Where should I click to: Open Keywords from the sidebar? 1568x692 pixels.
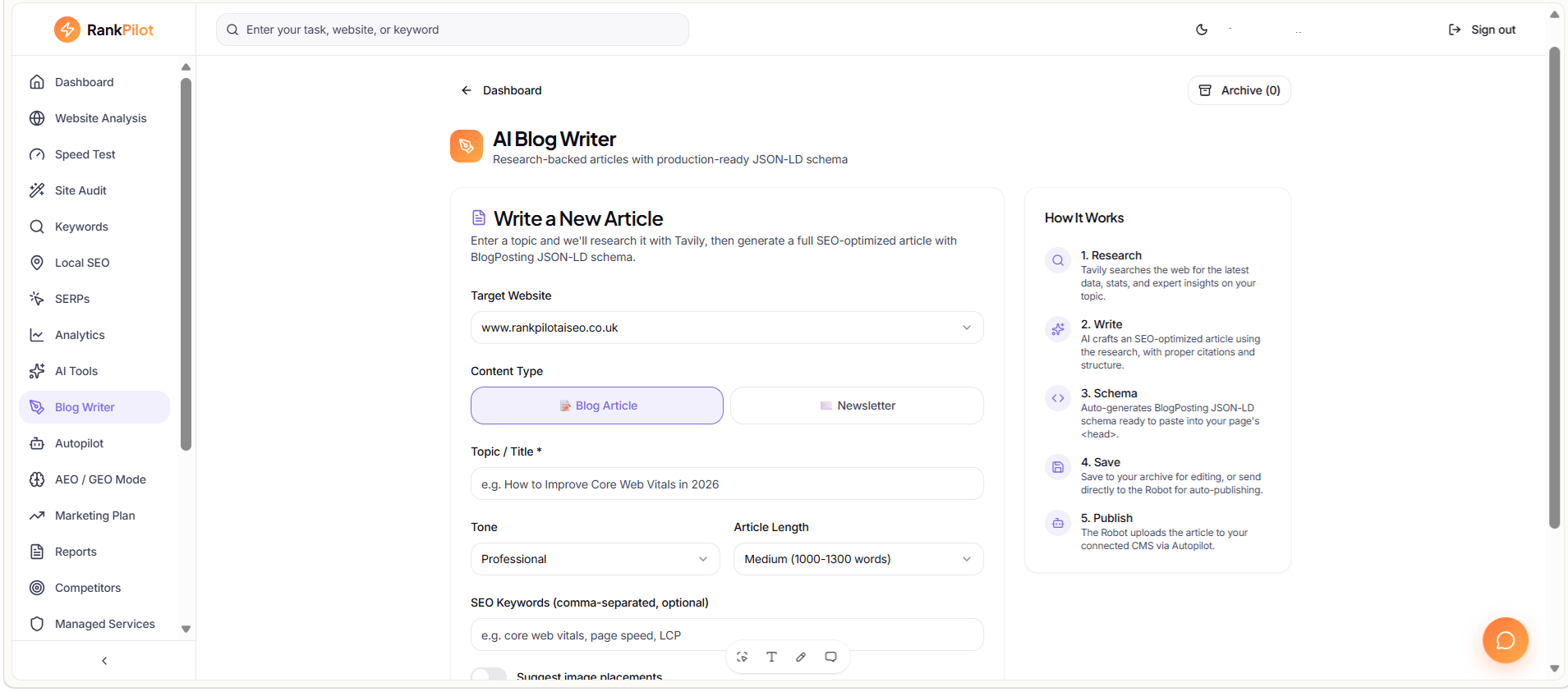pyautogui.click(x=94, y=227)
